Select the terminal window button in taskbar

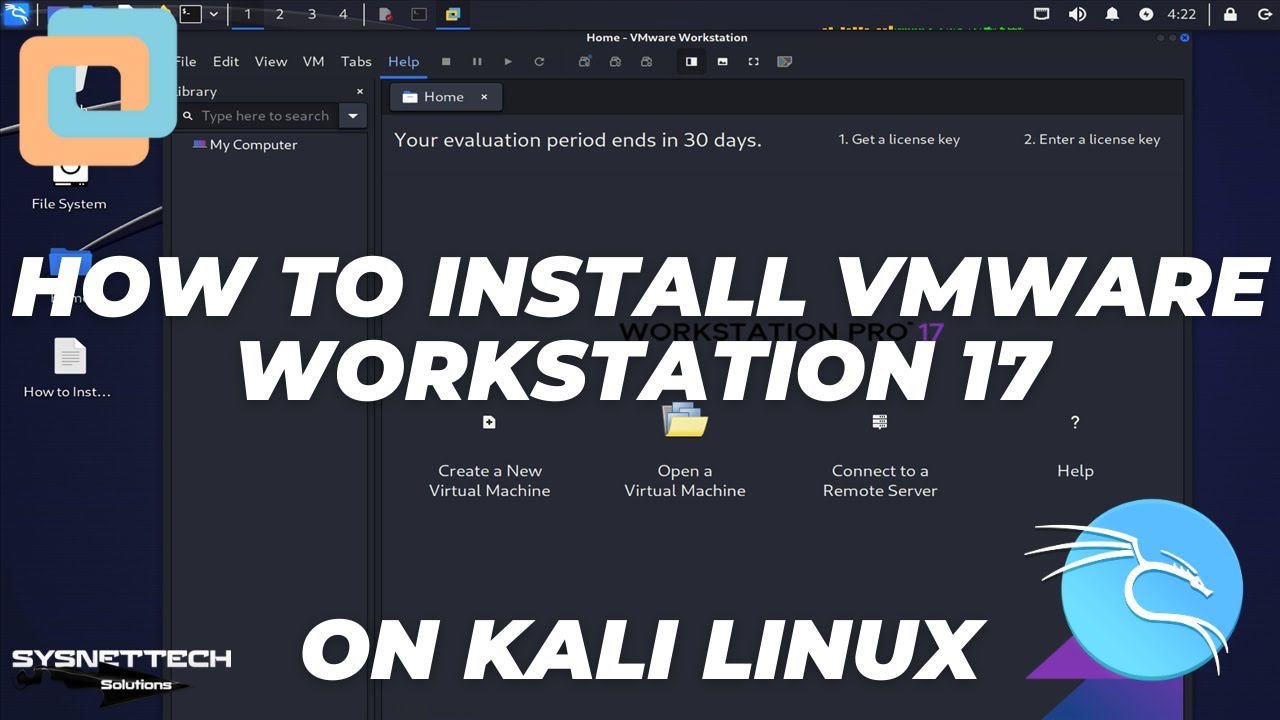coord(420,14)
